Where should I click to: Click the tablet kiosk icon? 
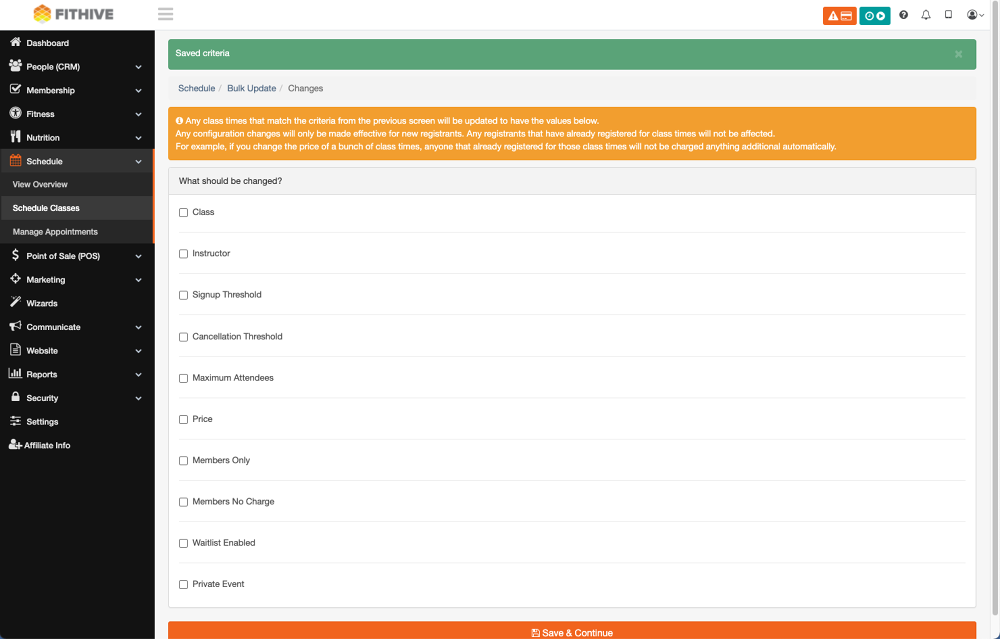click(x=948, y=15)
